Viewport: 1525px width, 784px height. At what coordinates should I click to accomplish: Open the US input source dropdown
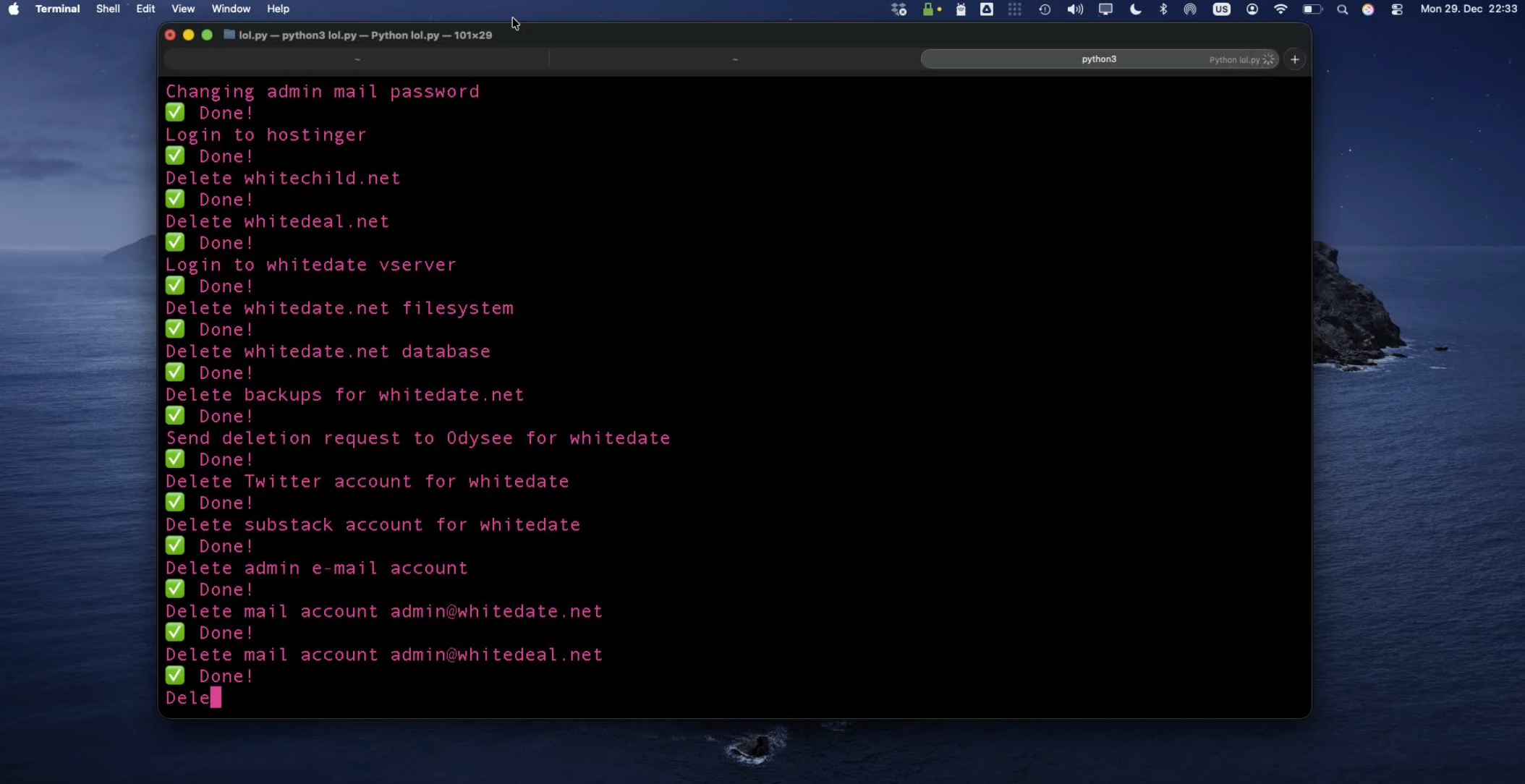point(1221,9)
